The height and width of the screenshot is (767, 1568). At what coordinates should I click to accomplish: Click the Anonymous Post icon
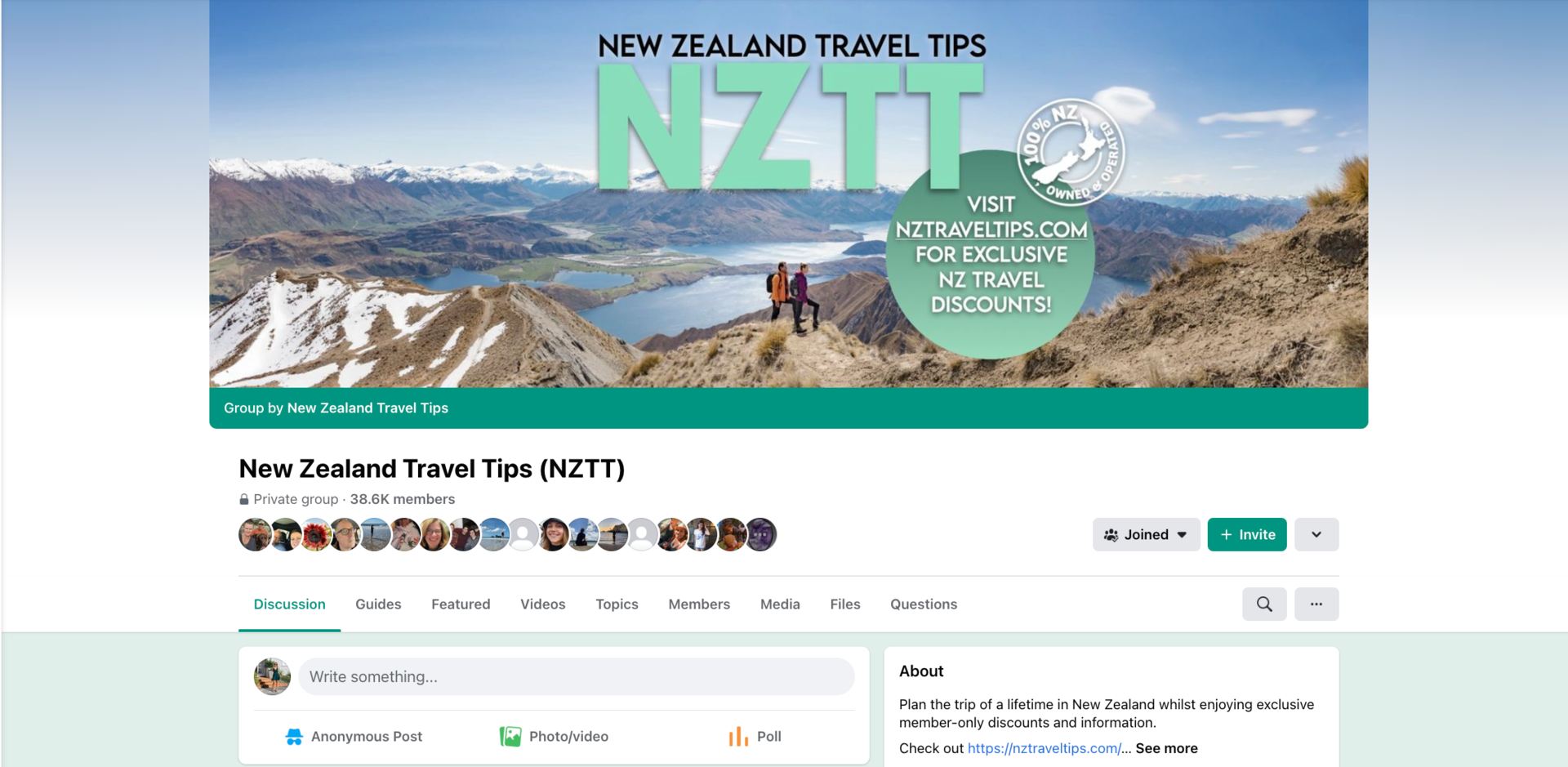(x=294, y=737)
